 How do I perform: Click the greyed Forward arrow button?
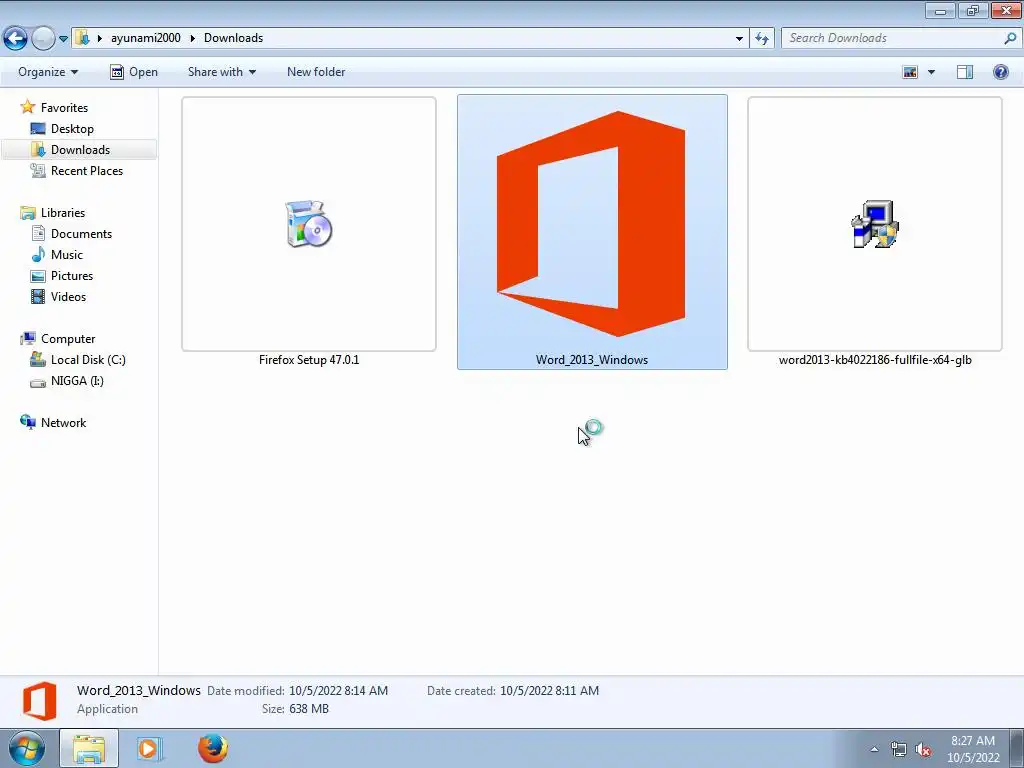tap(43, 39)
